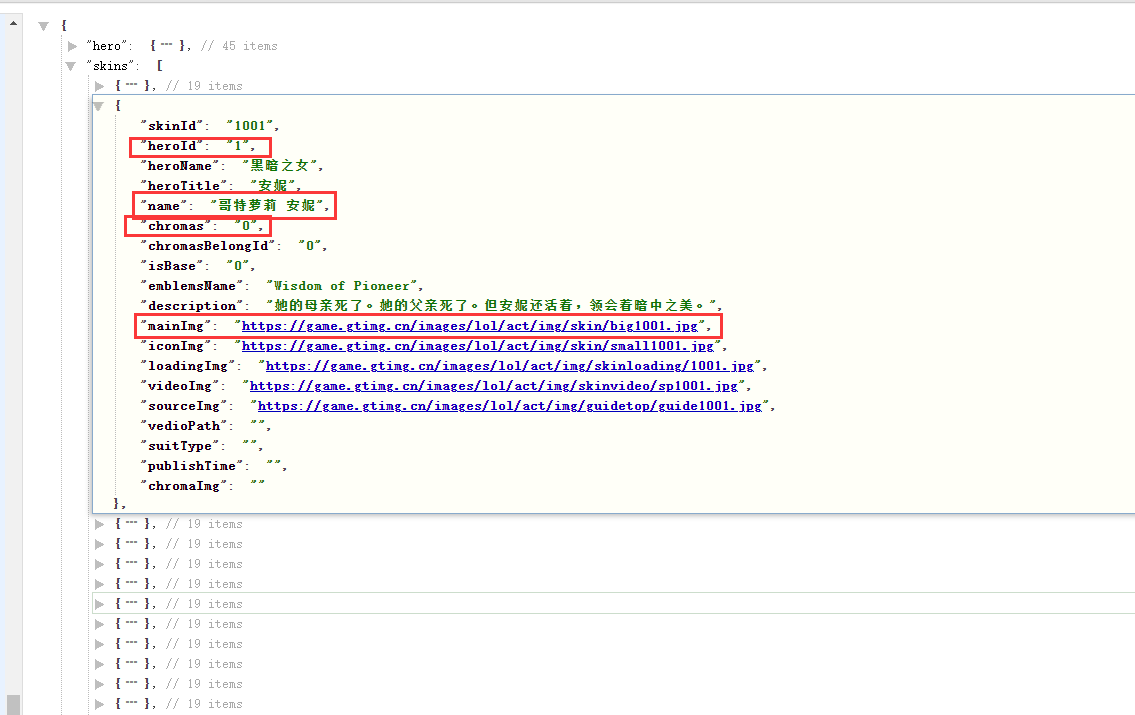Click the scrollbar up arrow
This screenshot has width=1135, height=715.
coord(13,23)
